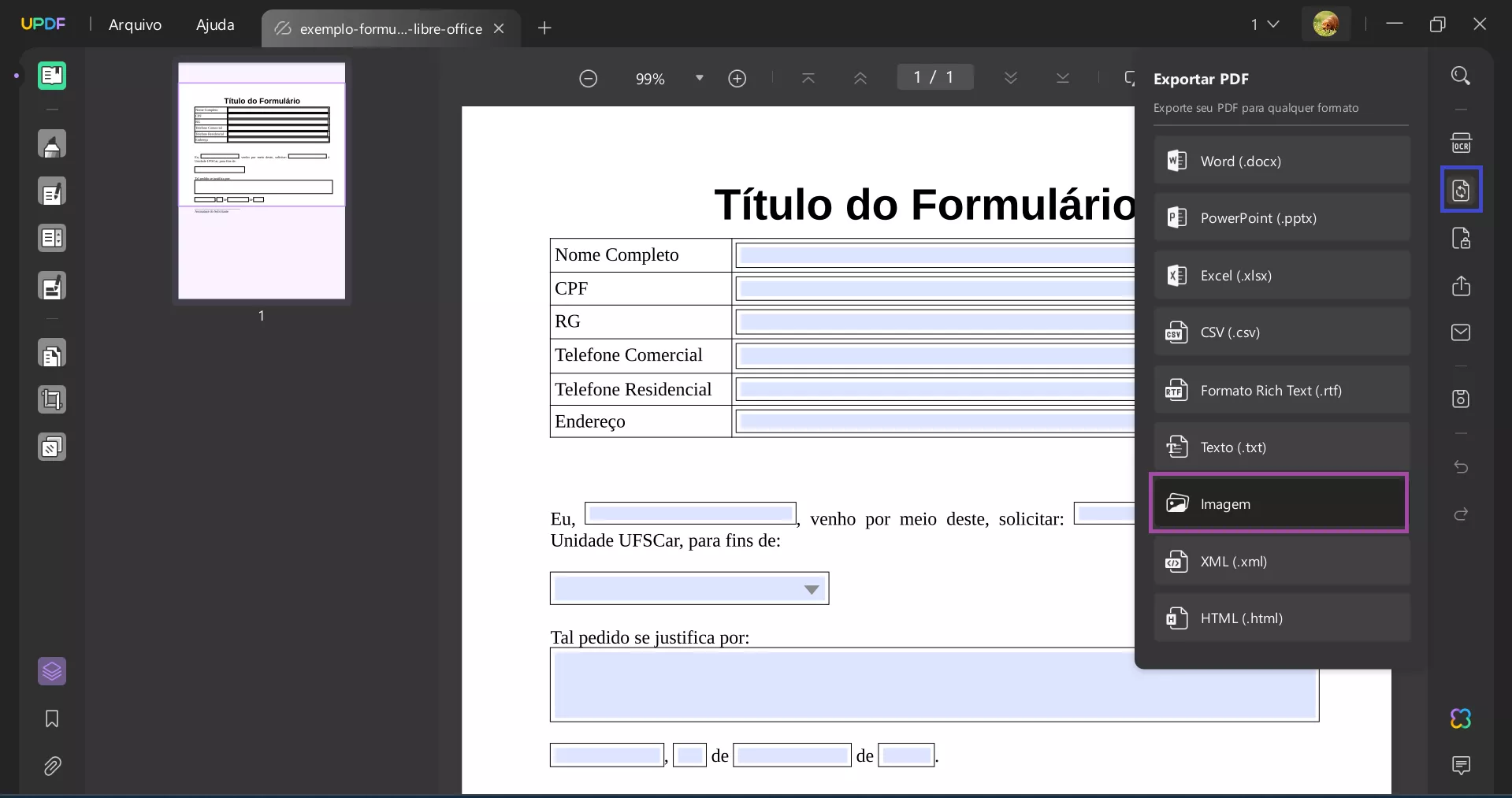Open document share options
The width and height of the screenshot is (1512, 798).
click(1462, 286)
